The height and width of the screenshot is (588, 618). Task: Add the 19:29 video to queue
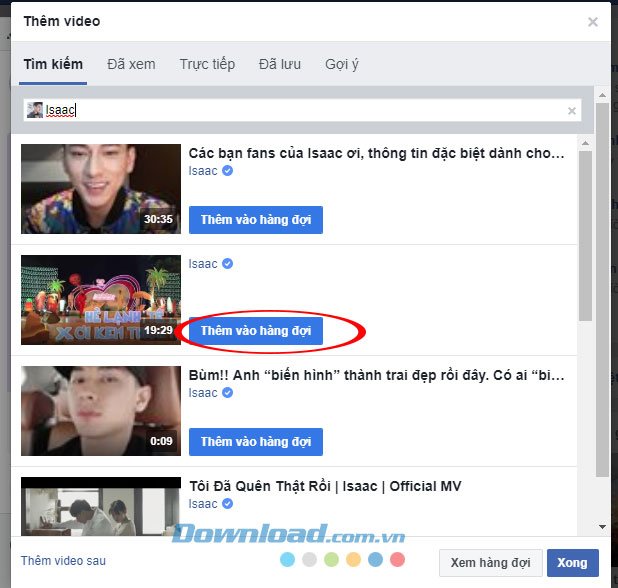[256, 331]
